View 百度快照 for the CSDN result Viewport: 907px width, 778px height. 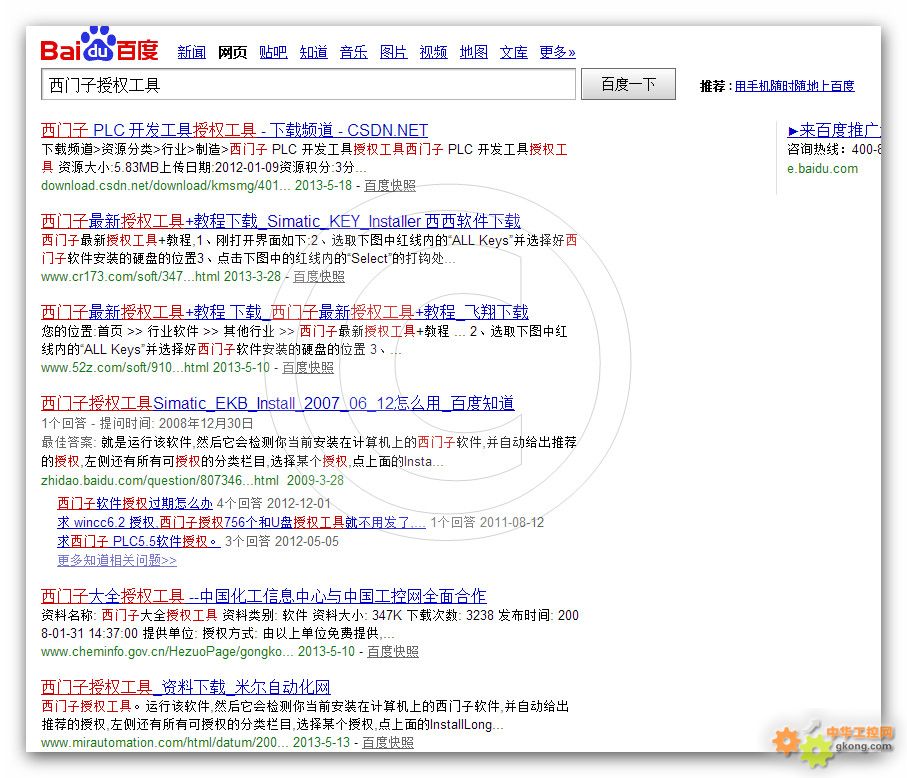click(390, 186)
